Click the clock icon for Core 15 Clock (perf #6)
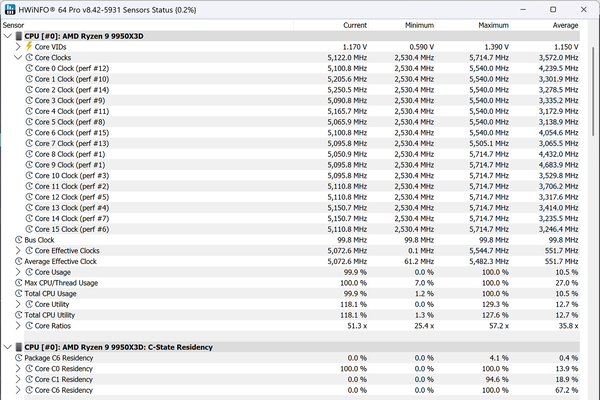 pyautogui.click(x=29, y=229)
